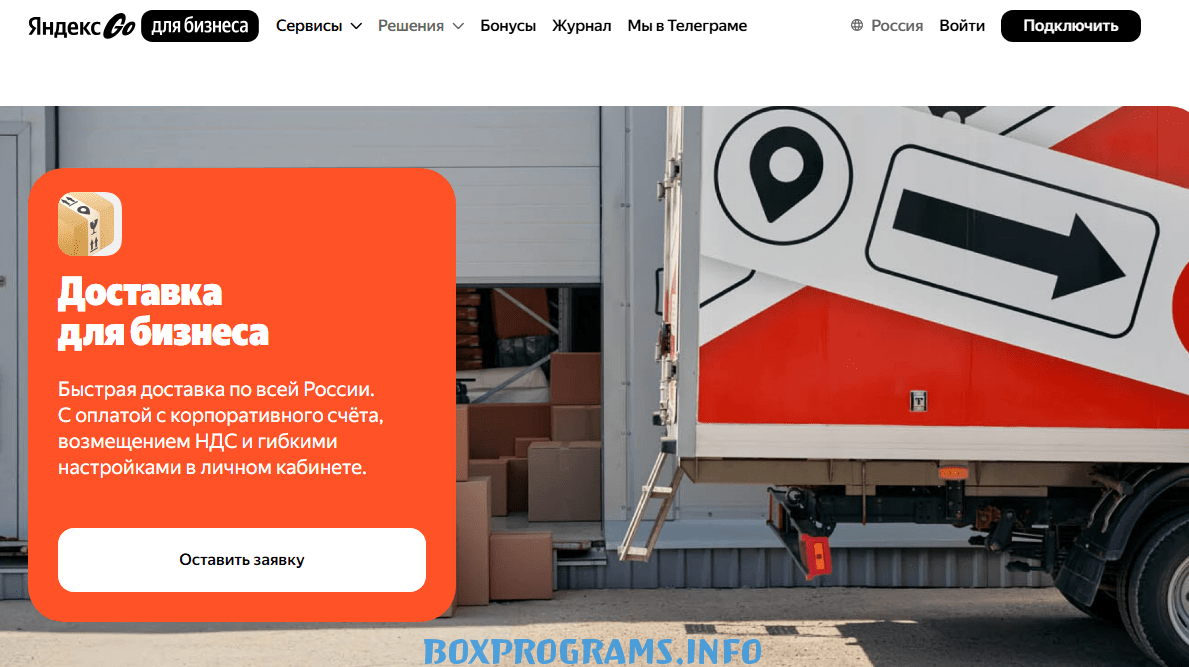Expand the Решения dropdown chevron
Image resolution: width=1189 pixels, height=667 pixels.
[x=458, y=27]
